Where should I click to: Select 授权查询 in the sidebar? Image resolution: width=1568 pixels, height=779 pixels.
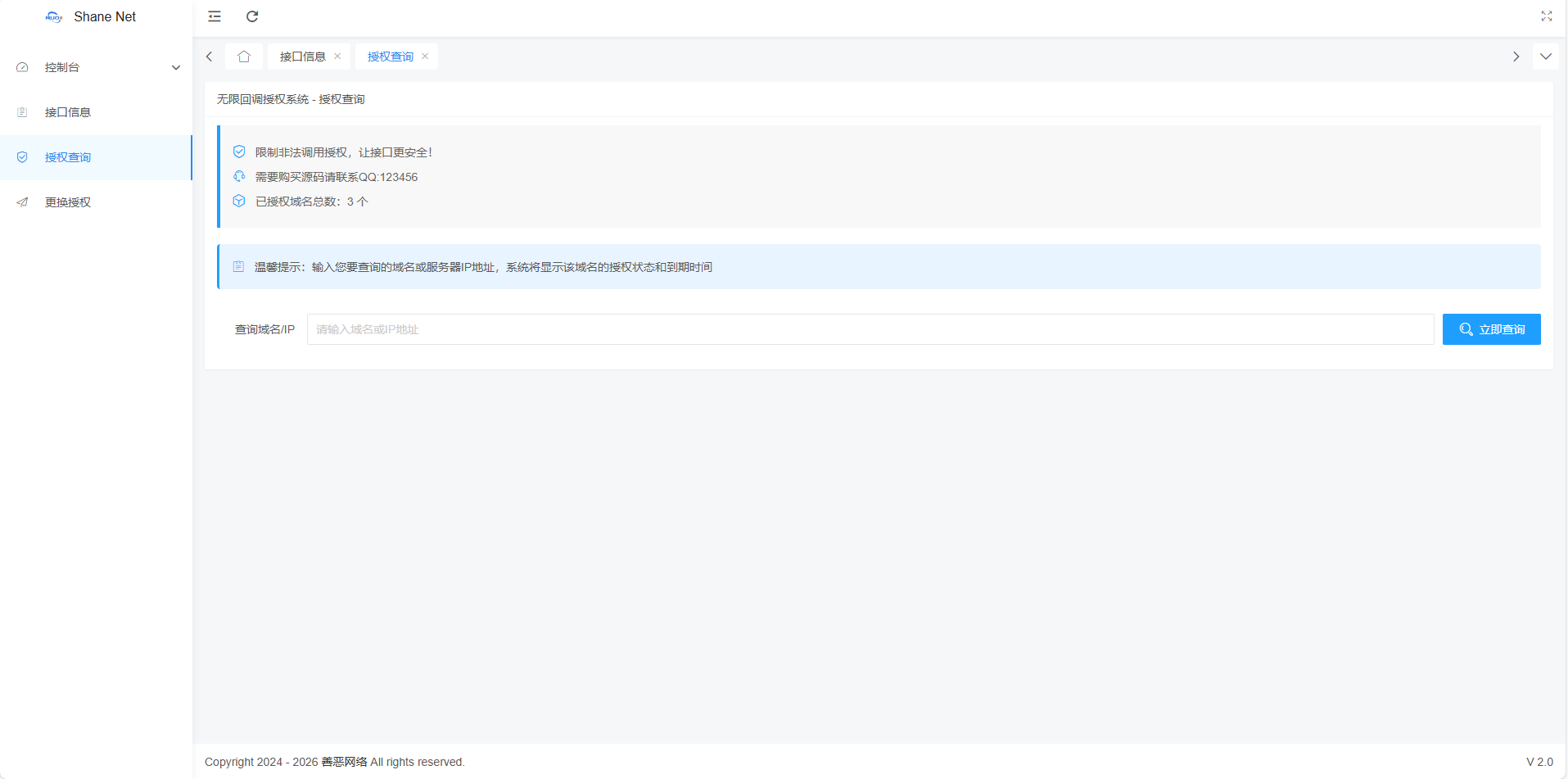[x=68, y=157]
